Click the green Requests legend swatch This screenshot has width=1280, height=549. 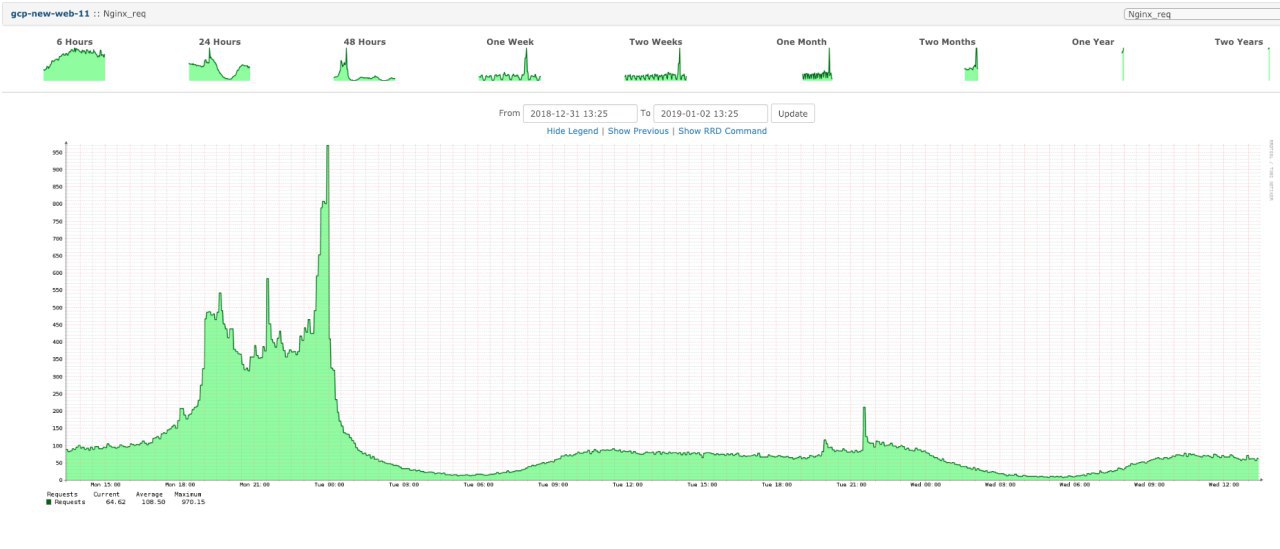[49, 502]
